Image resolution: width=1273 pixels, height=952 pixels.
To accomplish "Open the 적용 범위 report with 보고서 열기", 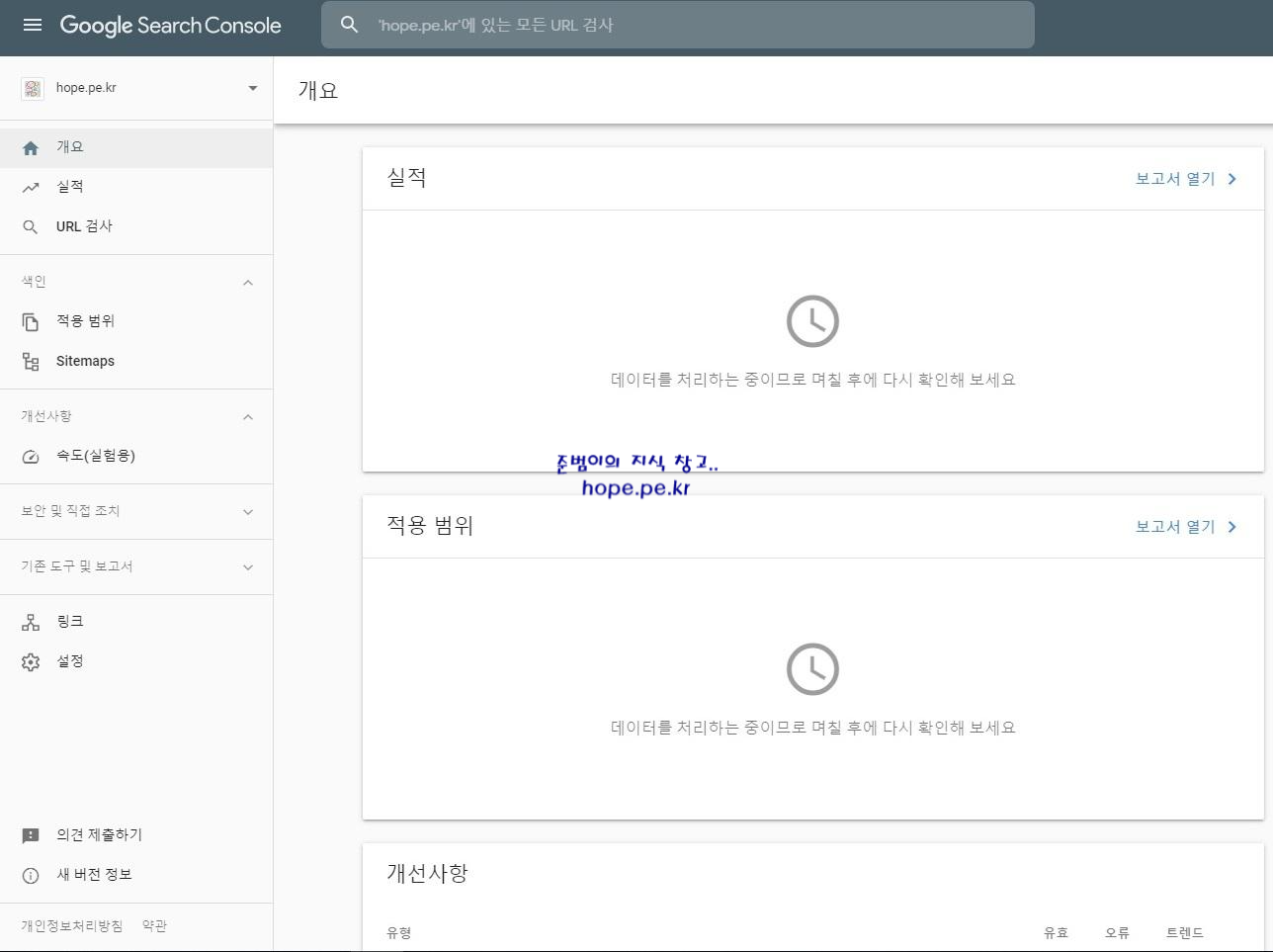I will pyautogui.click(x=1175, y=527).
